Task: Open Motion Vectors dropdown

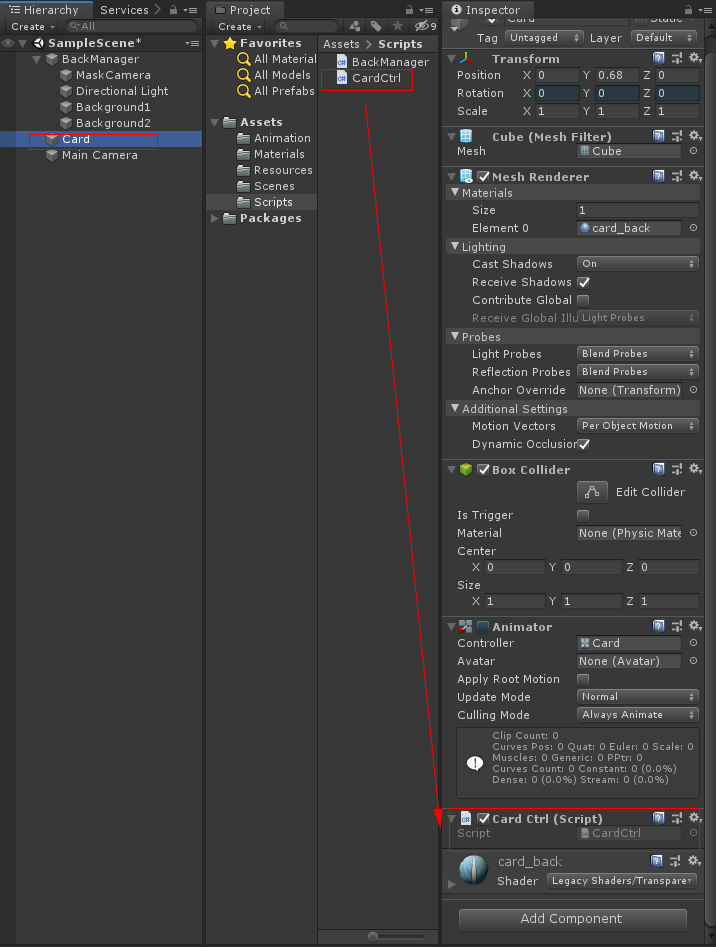Action: pyautogui.click(x=638, y=426)
